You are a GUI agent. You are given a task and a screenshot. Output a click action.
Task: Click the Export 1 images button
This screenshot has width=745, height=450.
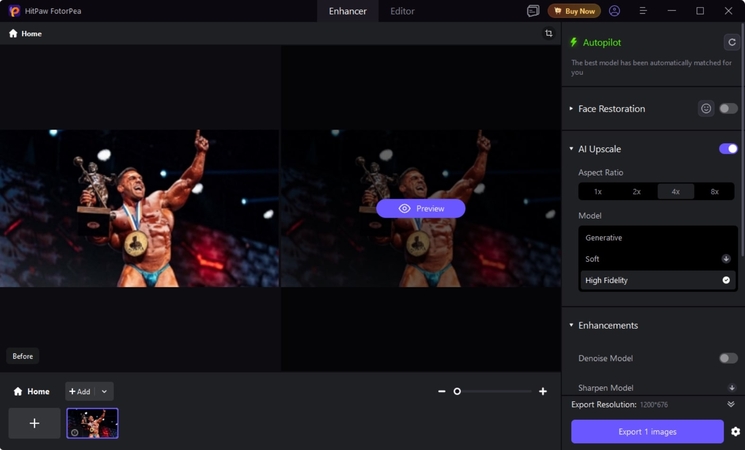point(647,431)
